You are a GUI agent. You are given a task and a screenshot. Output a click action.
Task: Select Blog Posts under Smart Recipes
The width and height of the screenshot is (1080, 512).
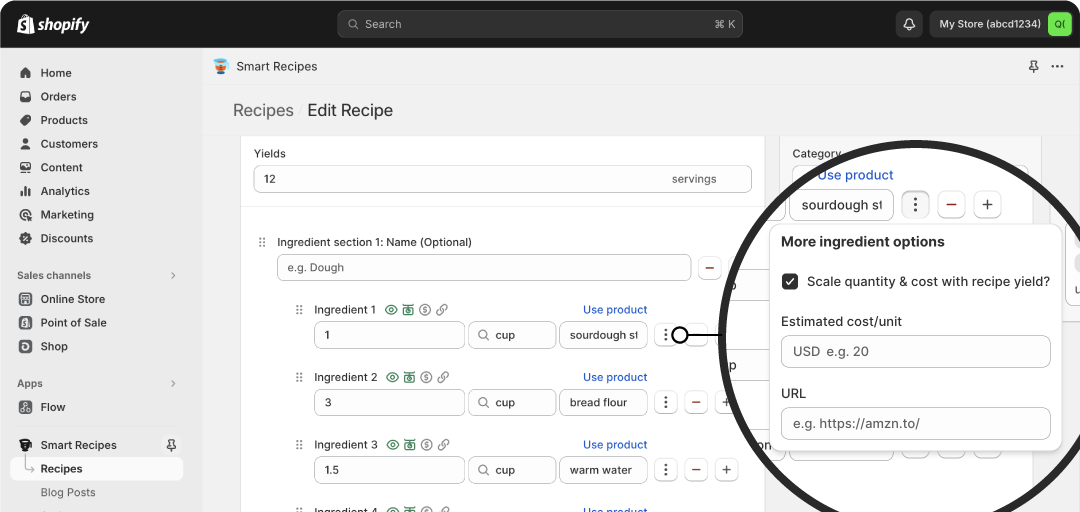point(68,493)
